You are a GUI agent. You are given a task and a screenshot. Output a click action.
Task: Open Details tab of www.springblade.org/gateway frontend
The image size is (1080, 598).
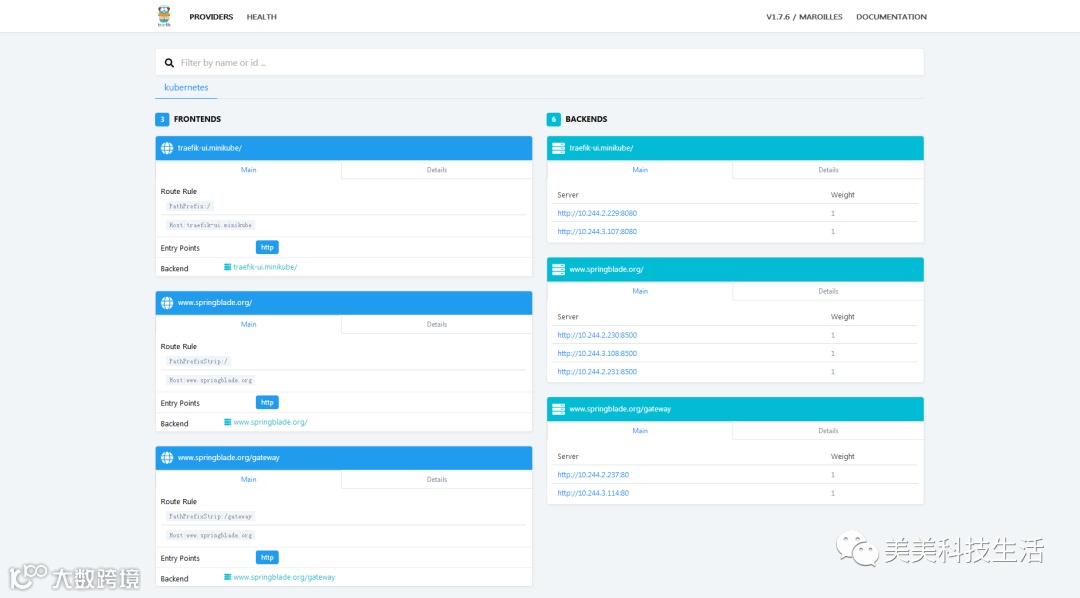click(x=437, y=480)
